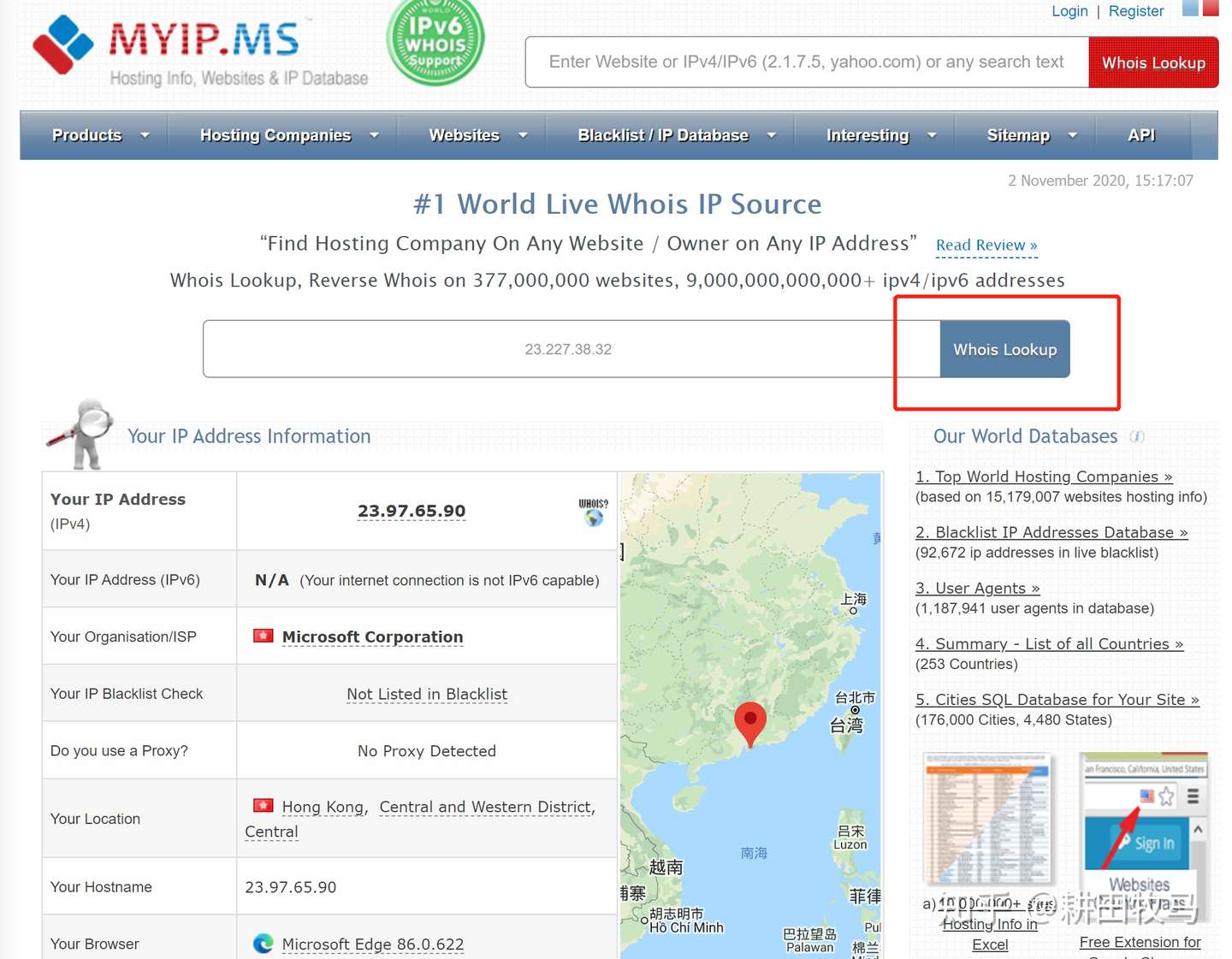The height and width of the screenshot is (959, 1232).
Task: Expand the Products menu arrow
Action: pos(145,135)
